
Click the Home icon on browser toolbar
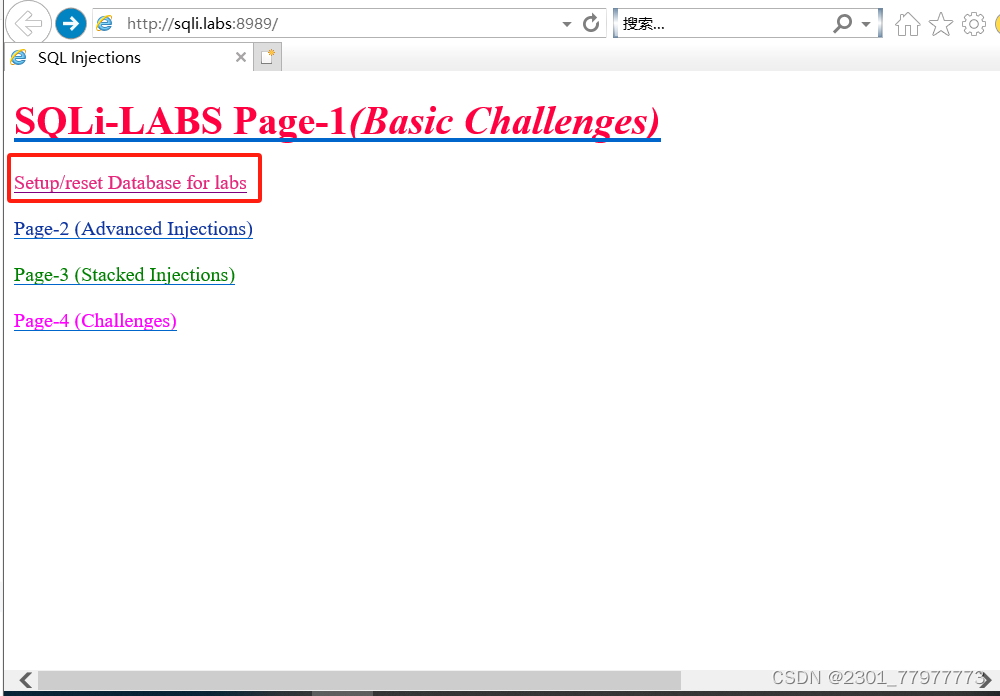click(x=907, y=23)
